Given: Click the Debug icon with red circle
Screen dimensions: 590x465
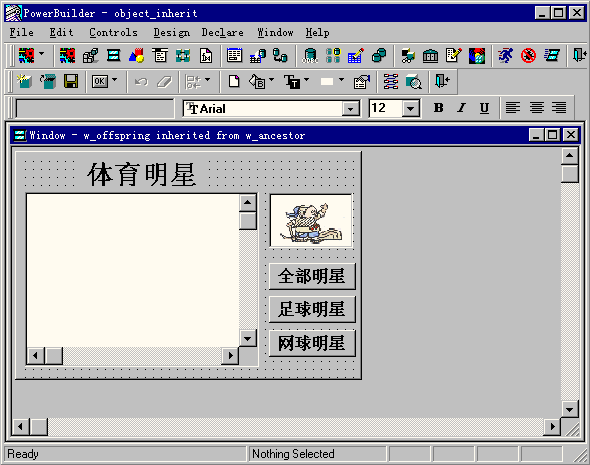Looking at the screenshot, I should point(528,56).
